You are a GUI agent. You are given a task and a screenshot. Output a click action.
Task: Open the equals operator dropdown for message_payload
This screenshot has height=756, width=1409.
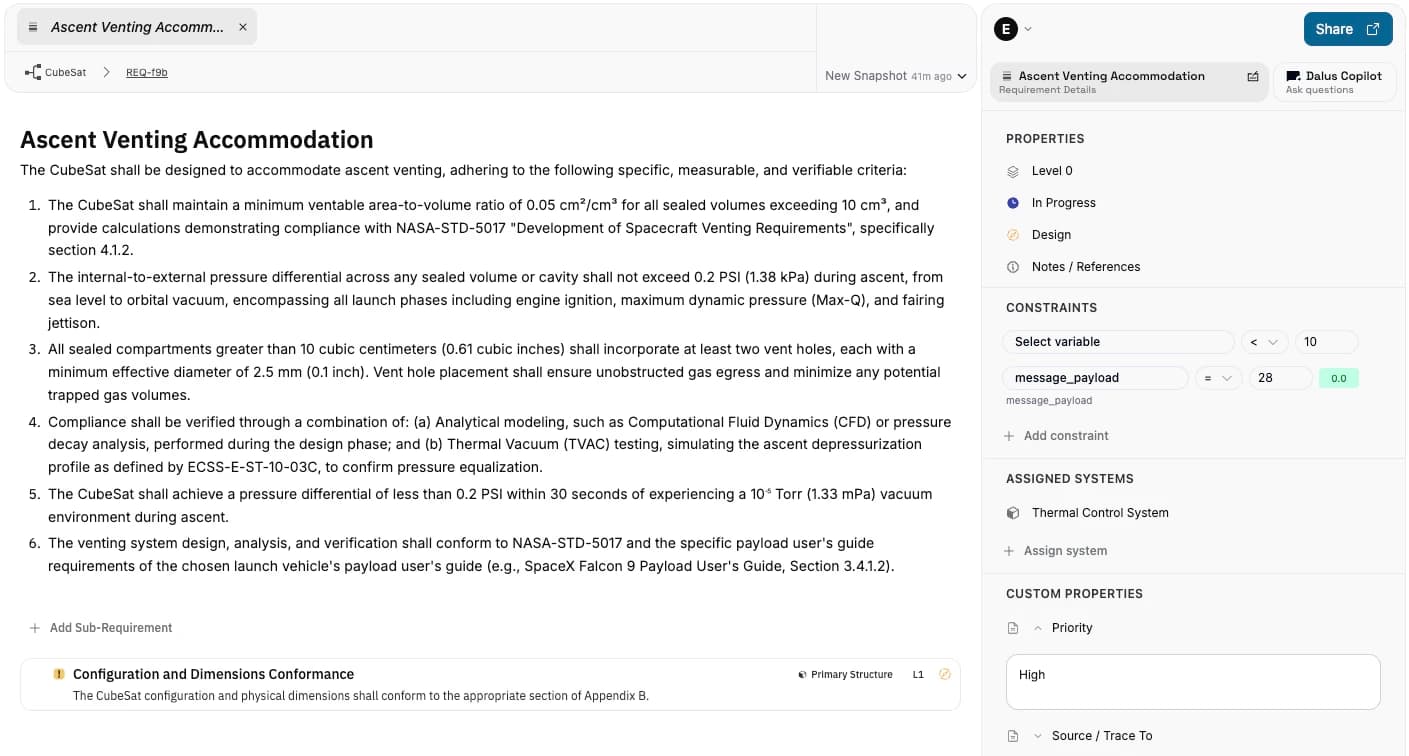coord(1217,378)
